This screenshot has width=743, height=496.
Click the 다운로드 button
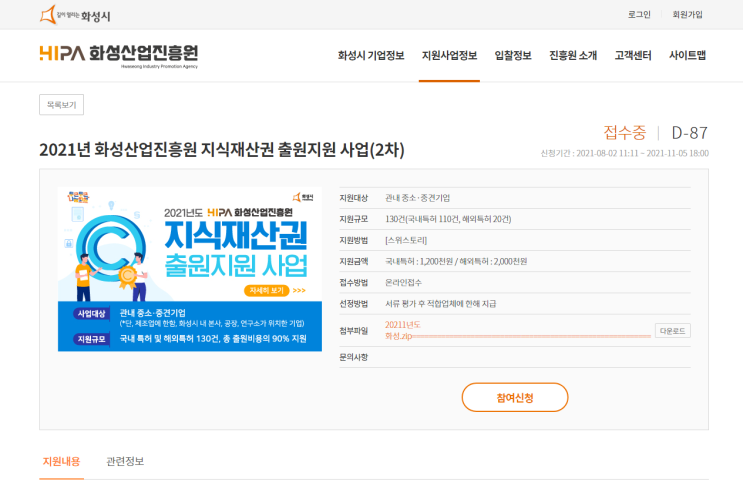tap(672, 331)
